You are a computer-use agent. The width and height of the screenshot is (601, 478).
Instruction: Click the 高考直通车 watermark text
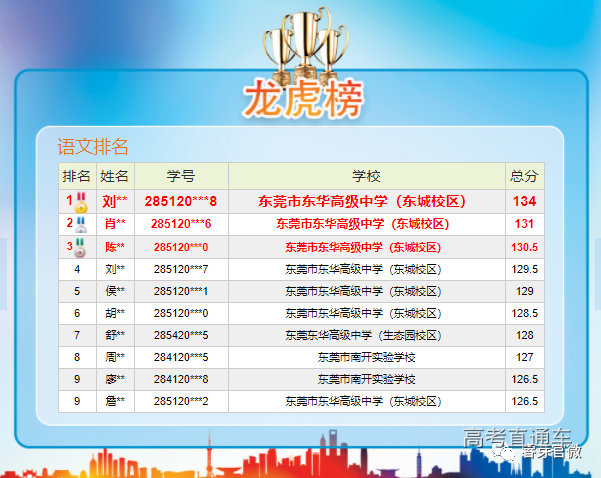pos(517,437)
